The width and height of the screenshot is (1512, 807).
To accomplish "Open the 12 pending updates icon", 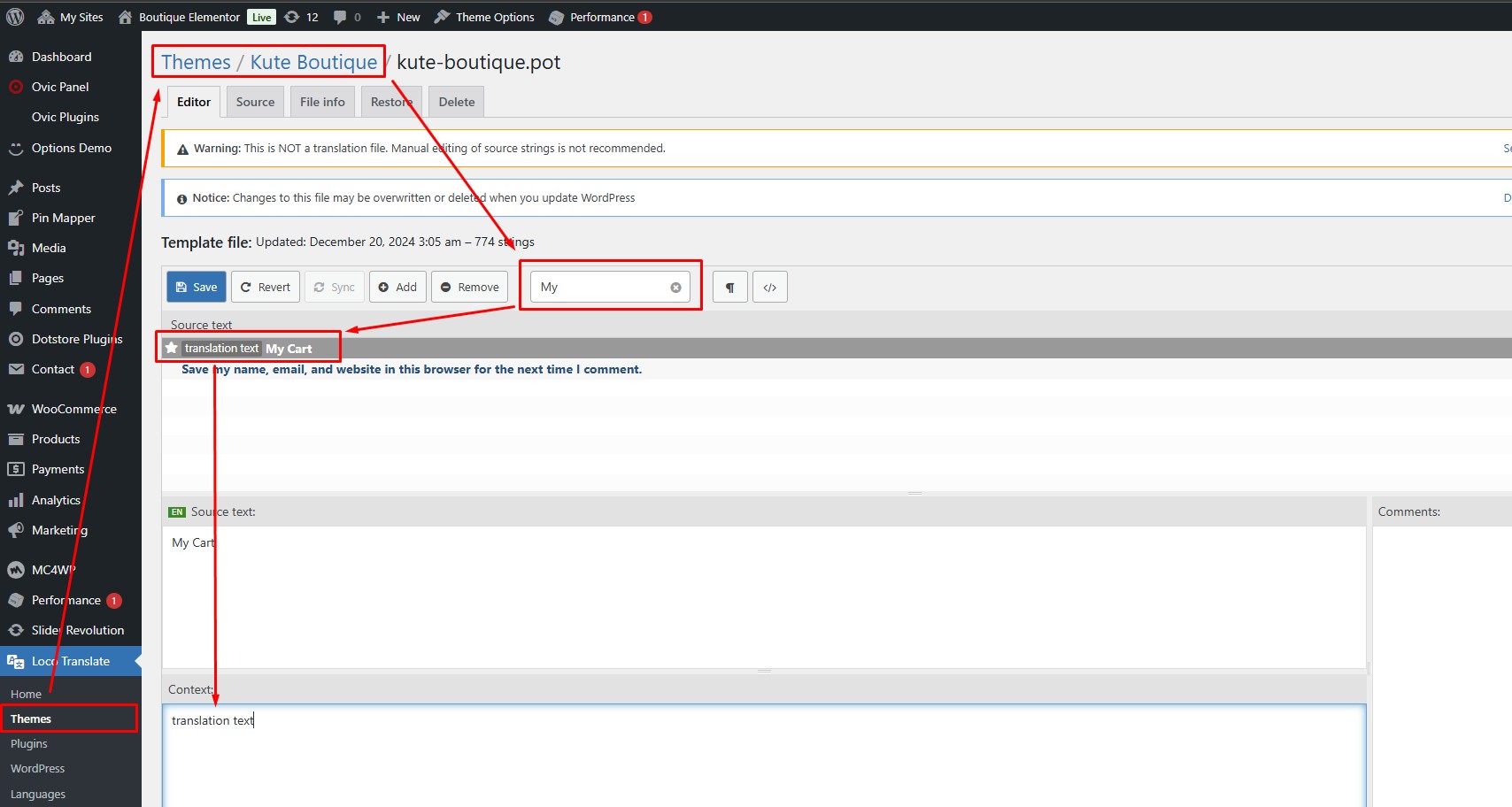I will (x=301, y=17).
